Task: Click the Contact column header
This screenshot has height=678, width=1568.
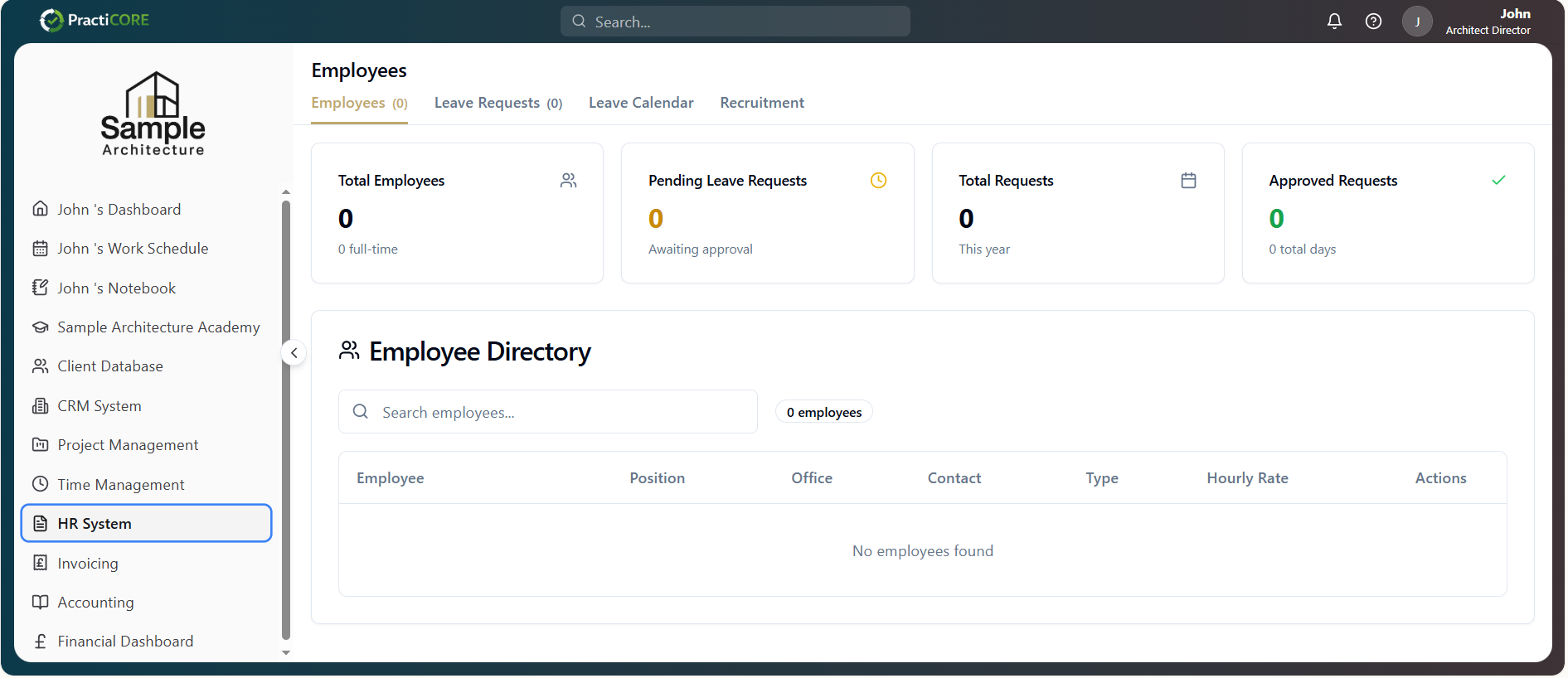Action: pos(954,478)
